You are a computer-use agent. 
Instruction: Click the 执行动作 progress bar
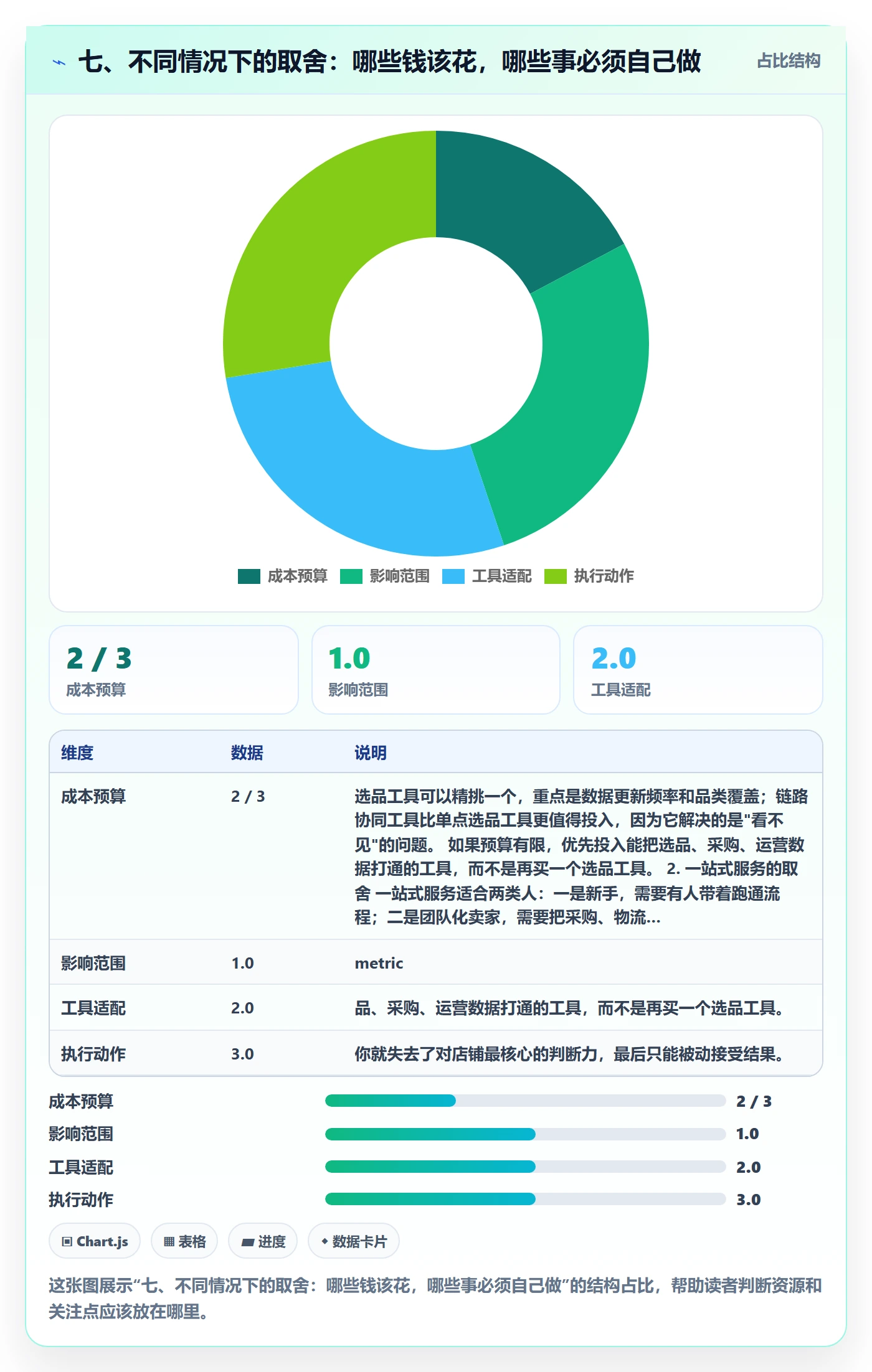pyautogui.click(x=526, y=1199)
